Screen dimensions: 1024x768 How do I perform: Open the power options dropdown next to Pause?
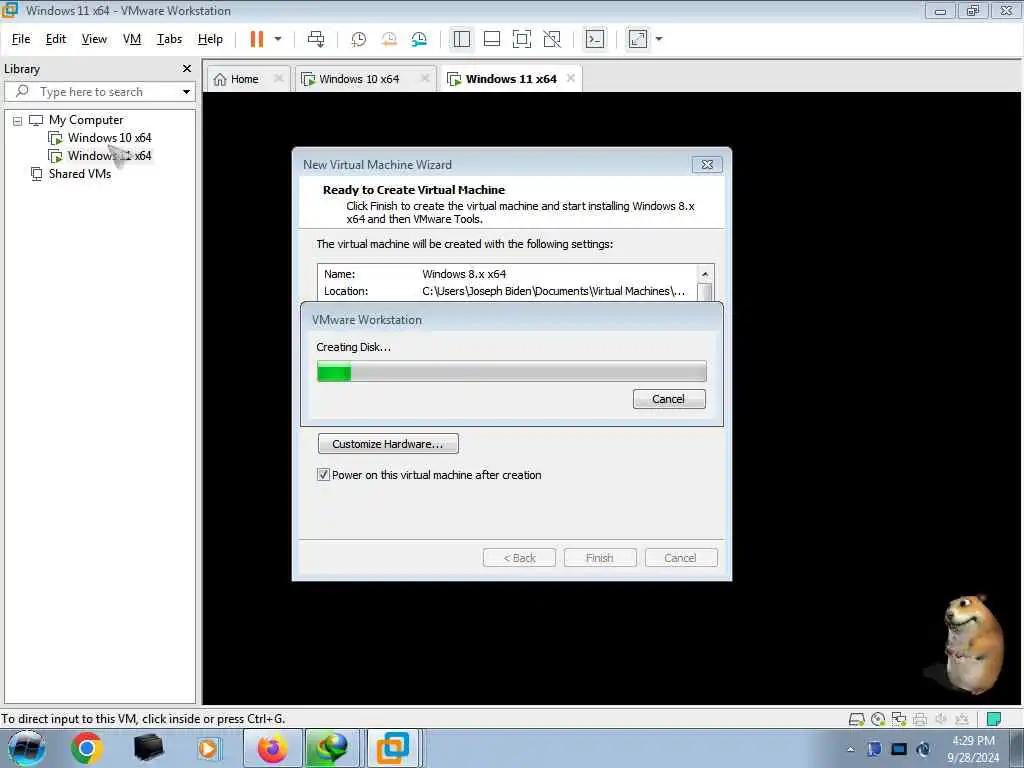[x=278, y=39]
